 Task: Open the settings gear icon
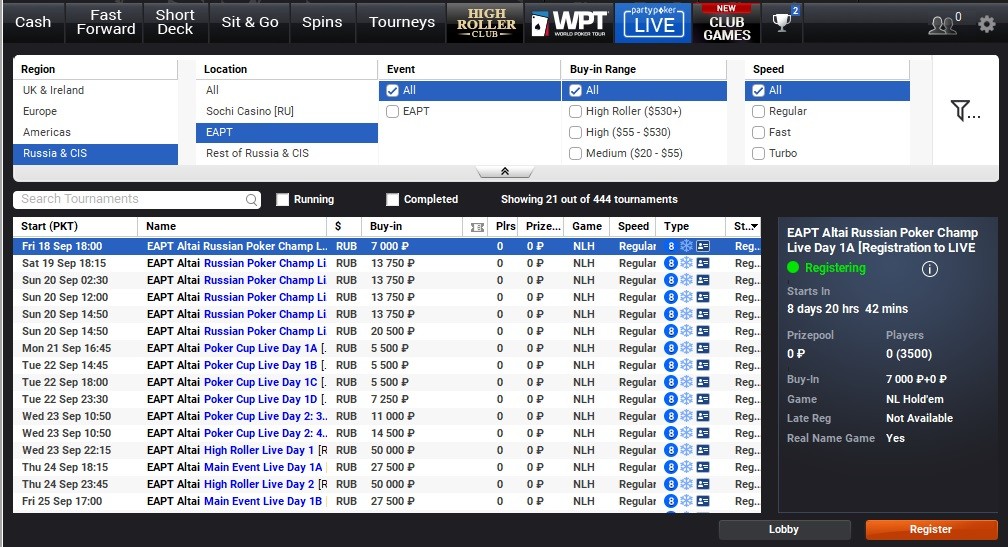(986, 24)
